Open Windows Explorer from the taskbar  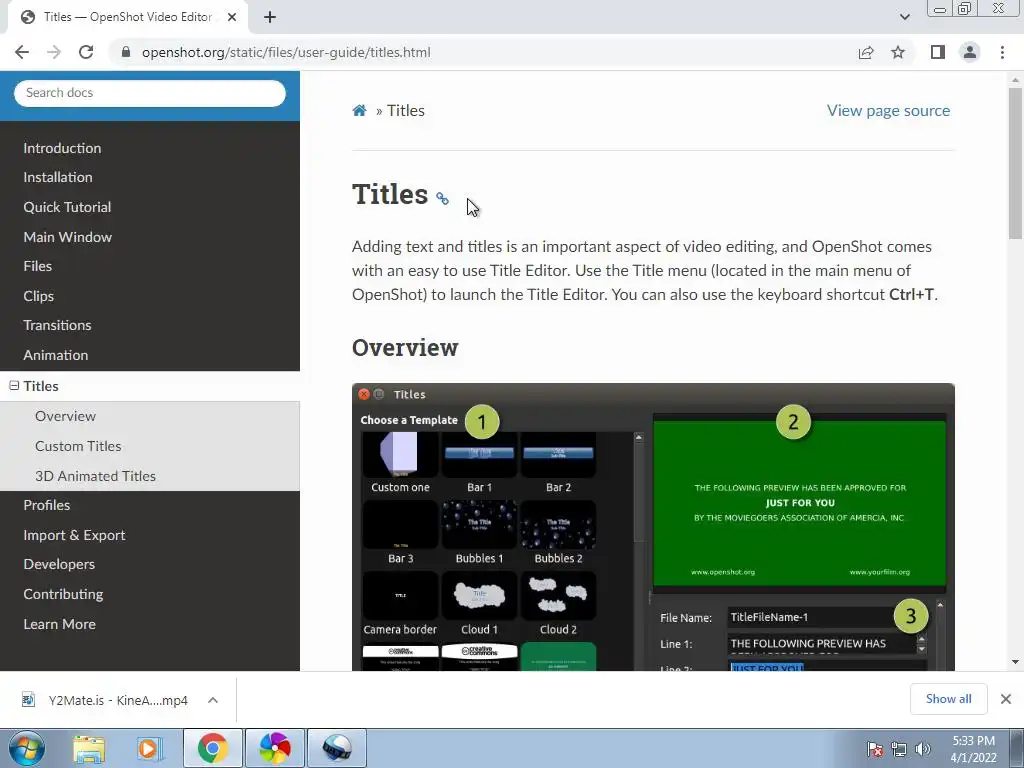tap(88, 748)
